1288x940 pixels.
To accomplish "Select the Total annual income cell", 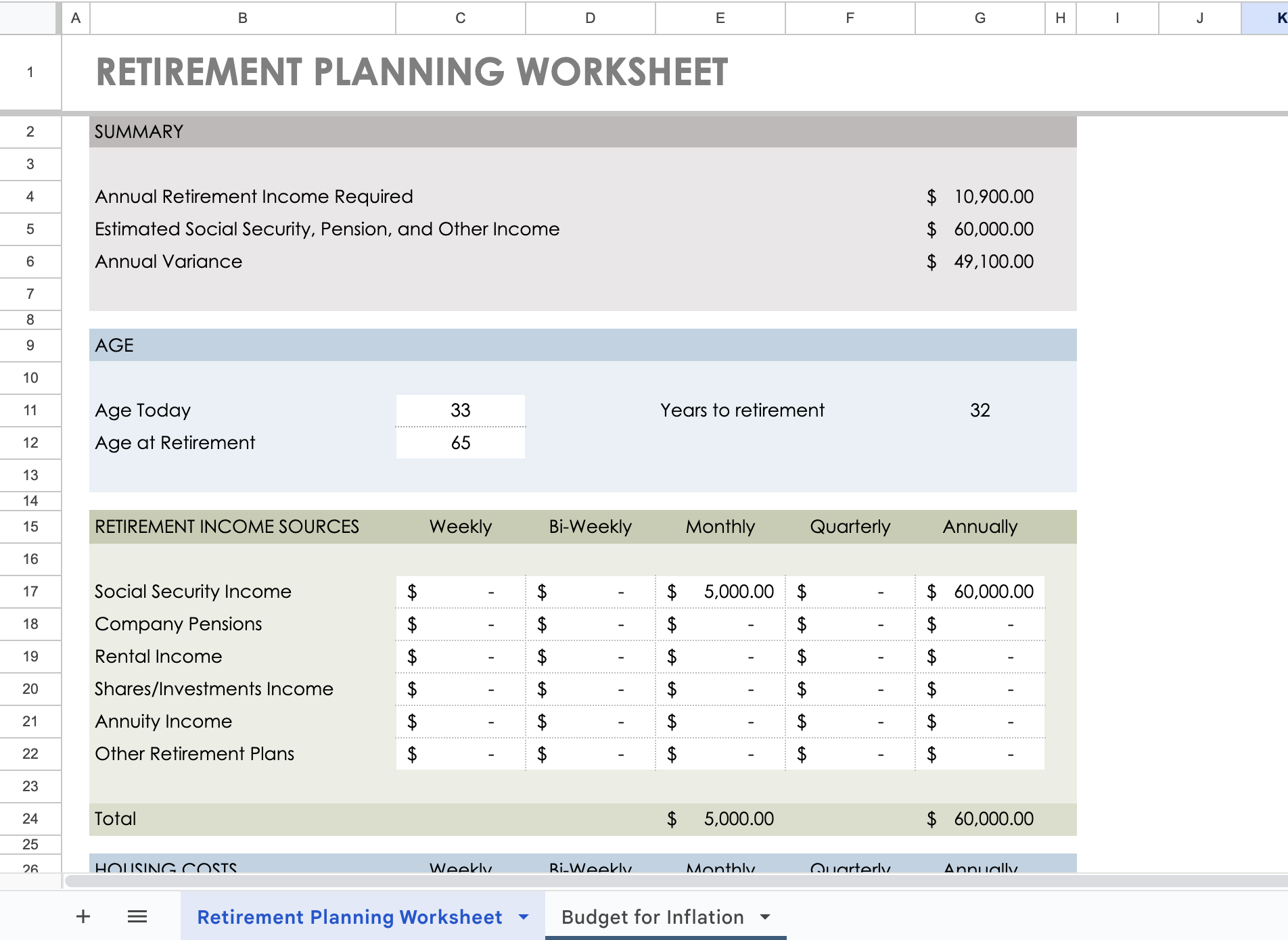I will (x=980, y=819).
